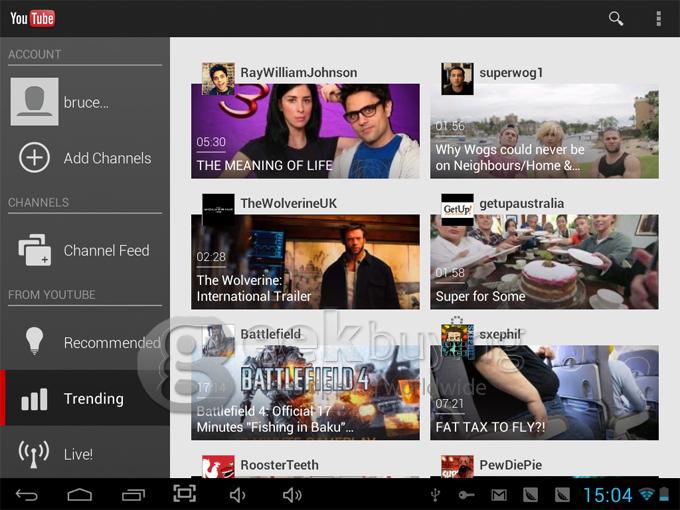Tap the mail notification icon
Viewport: 680px width, 510px height.
click(x=499, y=494)
